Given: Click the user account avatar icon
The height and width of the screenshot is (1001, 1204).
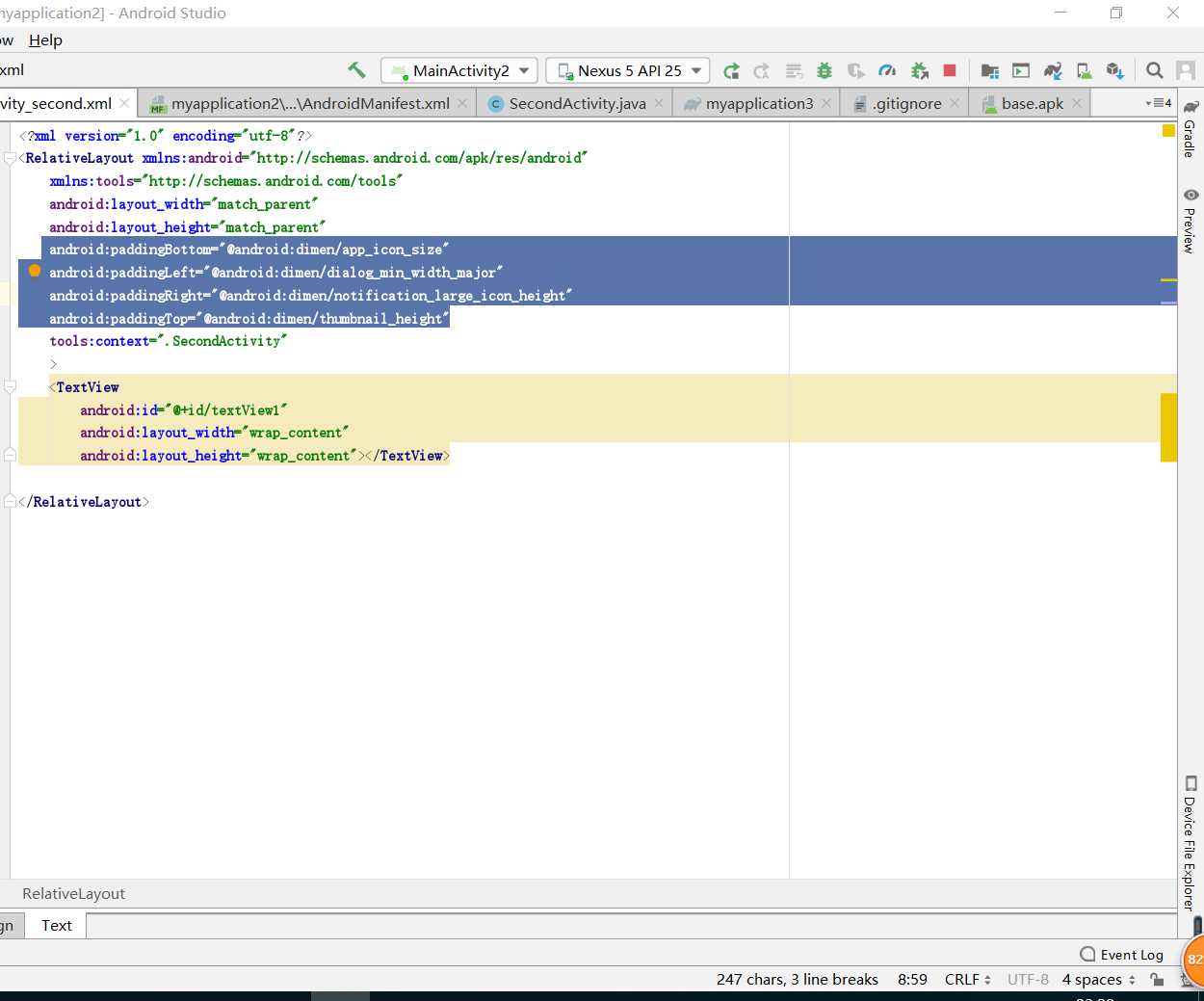Looking at the screenshot, I should click(1186, 70).
